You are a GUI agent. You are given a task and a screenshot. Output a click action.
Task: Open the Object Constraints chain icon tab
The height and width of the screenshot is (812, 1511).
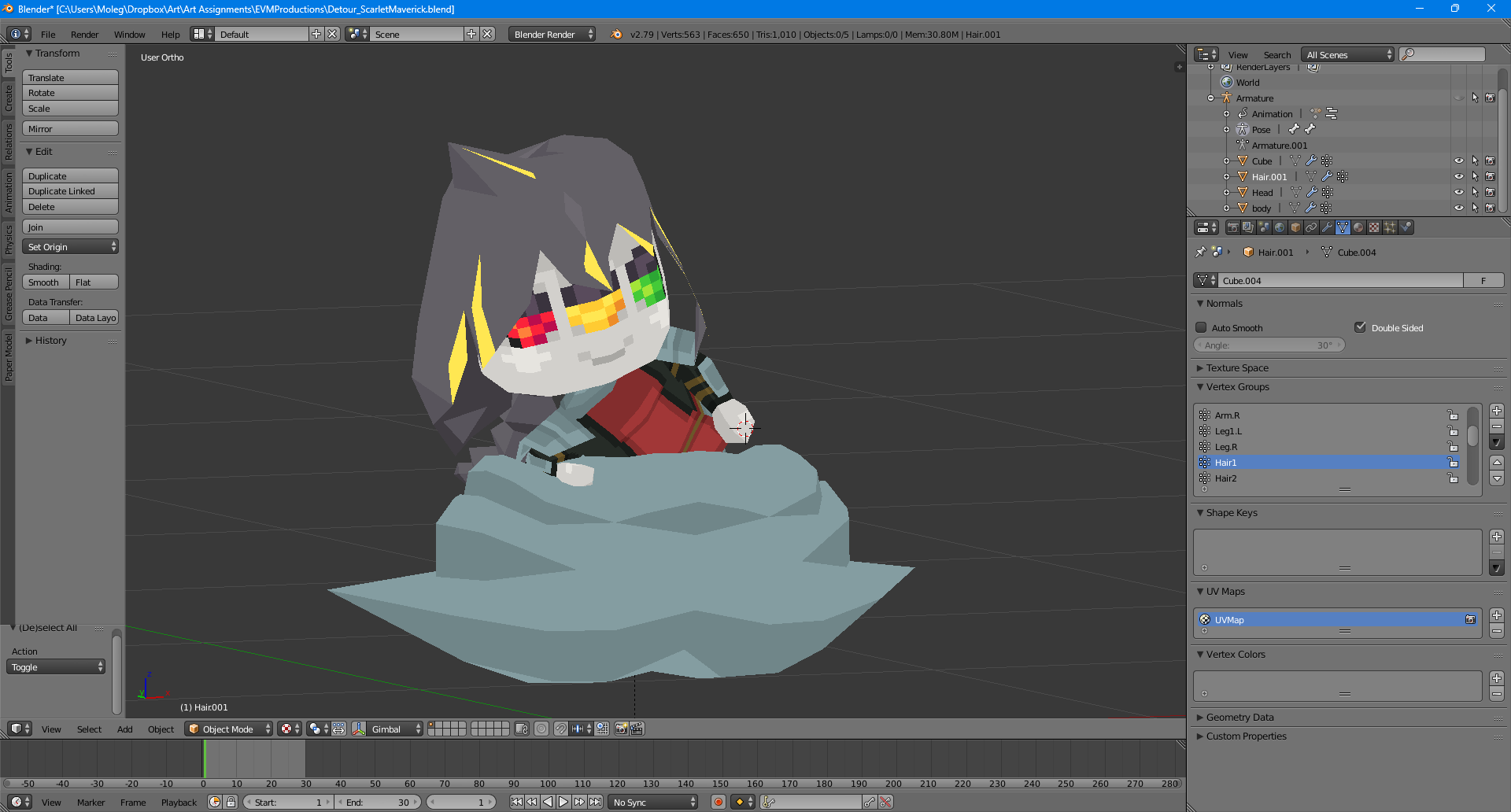(1311, 228)
